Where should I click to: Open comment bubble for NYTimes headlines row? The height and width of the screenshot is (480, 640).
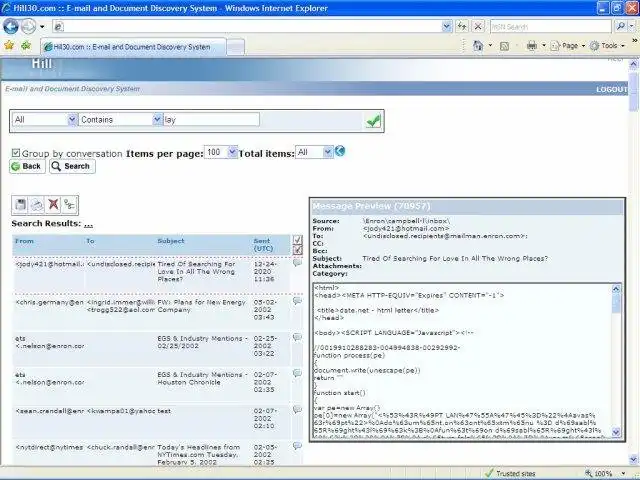[x=297, y=446]
